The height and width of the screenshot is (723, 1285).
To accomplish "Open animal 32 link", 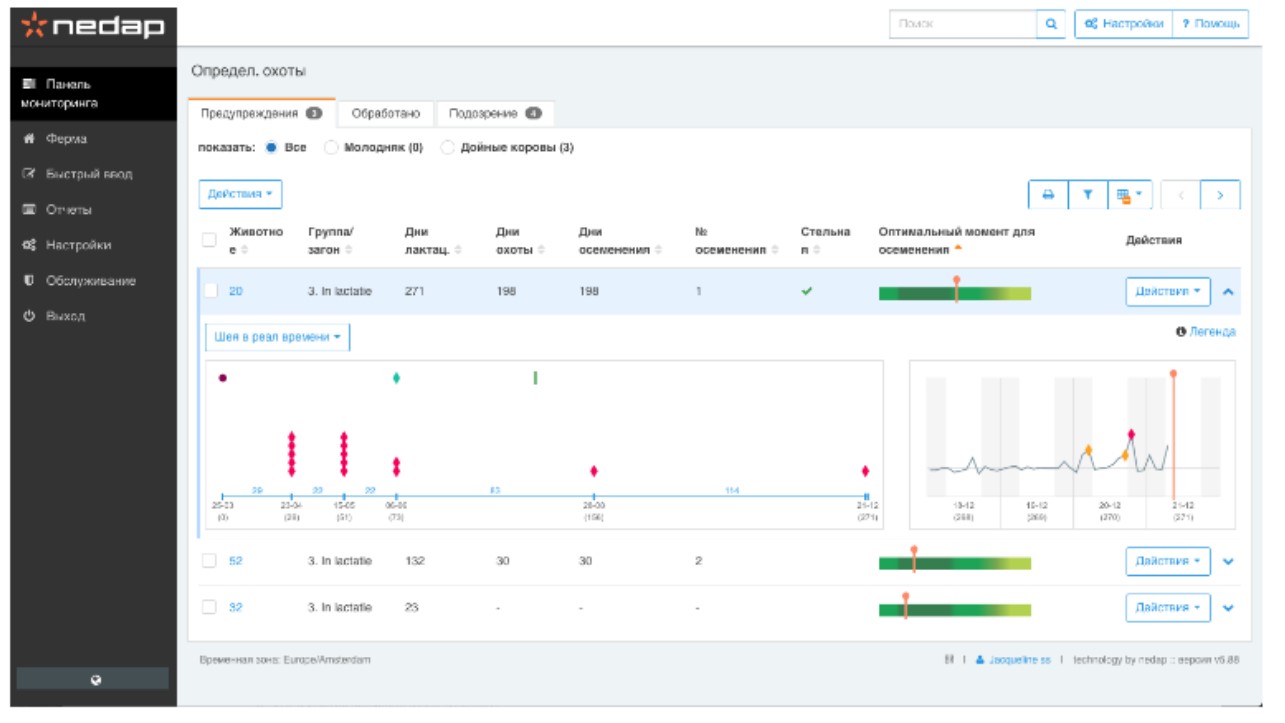I will pos(236,607).
